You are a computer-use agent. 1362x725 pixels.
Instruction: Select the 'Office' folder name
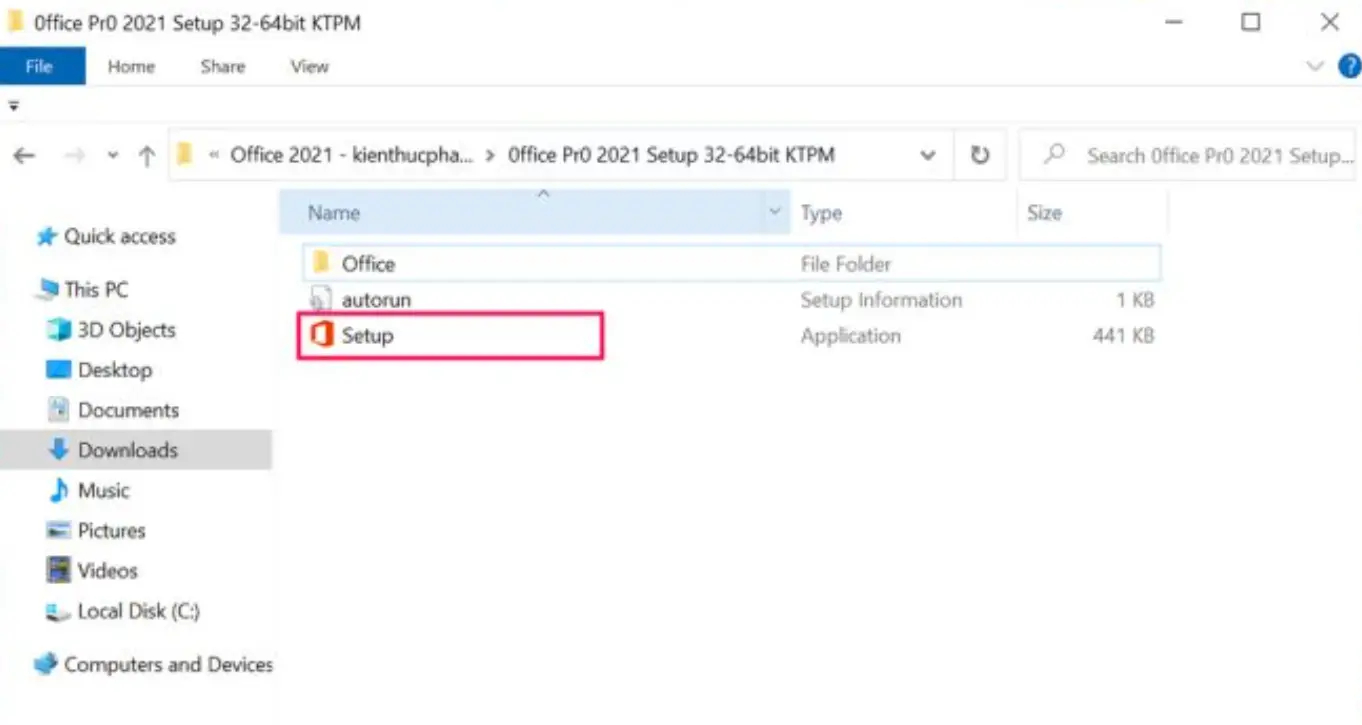pyautogui.click(x=368, y=264)
